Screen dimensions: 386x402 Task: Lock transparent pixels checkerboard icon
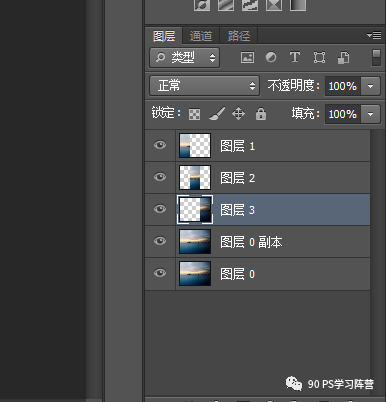(194, 114)
